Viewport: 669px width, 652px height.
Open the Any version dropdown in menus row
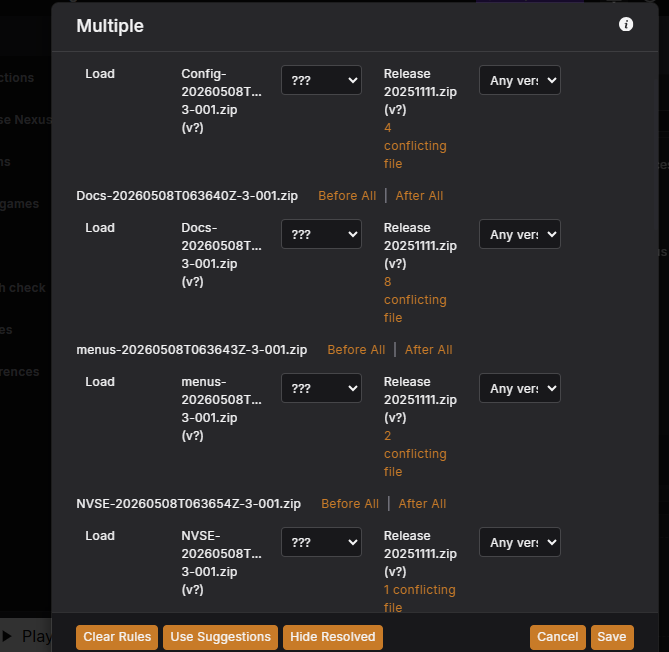click(520, 388)
